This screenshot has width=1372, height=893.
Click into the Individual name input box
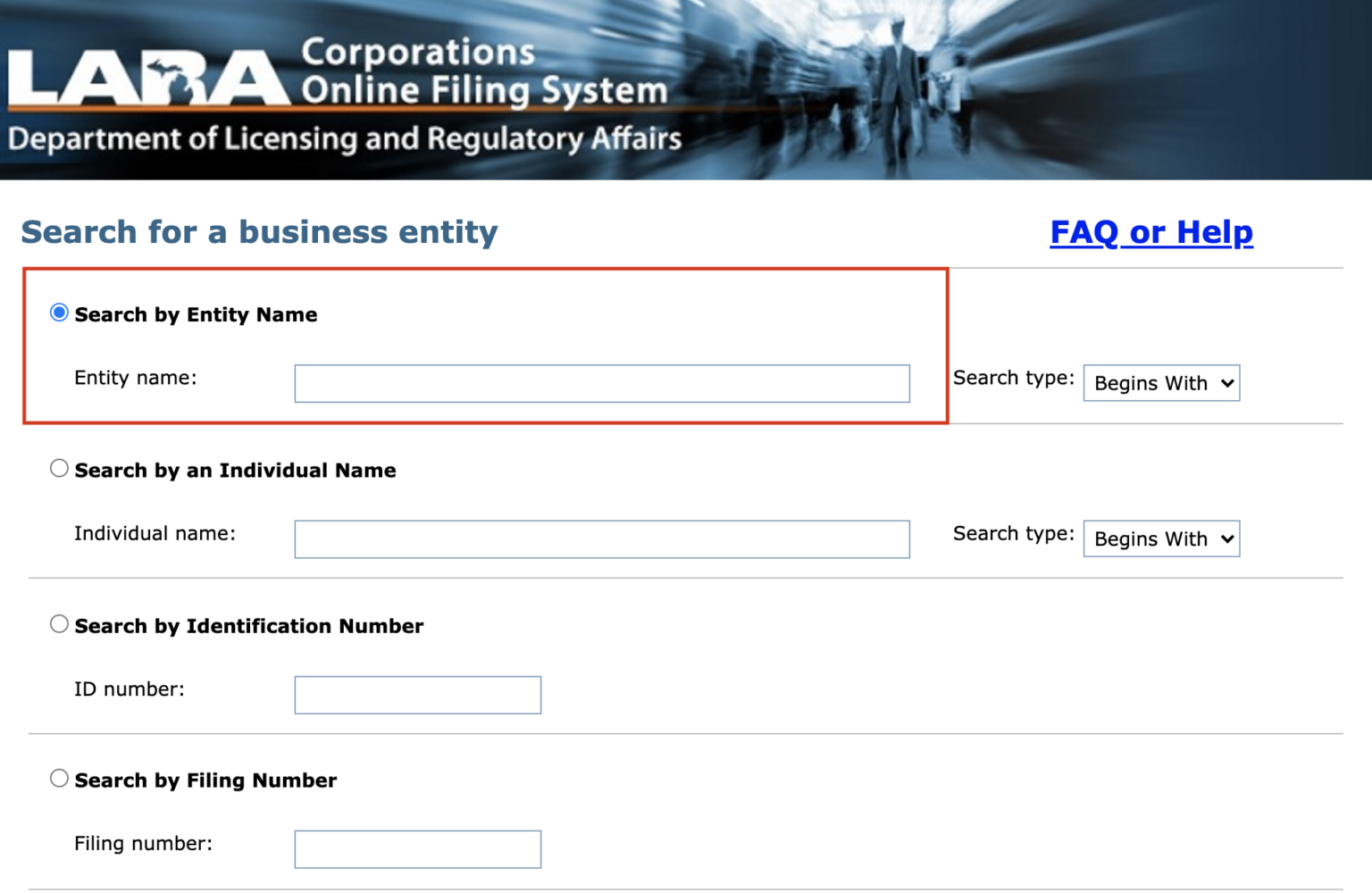[x=601, y=539]
